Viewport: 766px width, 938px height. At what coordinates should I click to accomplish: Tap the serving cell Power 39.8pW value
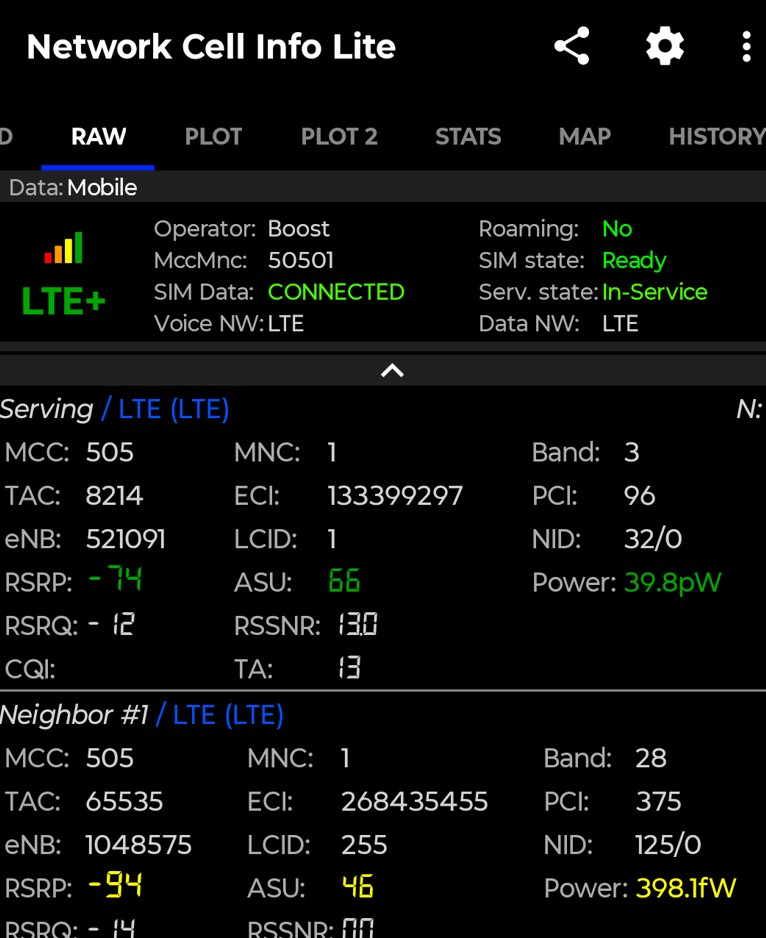pos(672,582)
